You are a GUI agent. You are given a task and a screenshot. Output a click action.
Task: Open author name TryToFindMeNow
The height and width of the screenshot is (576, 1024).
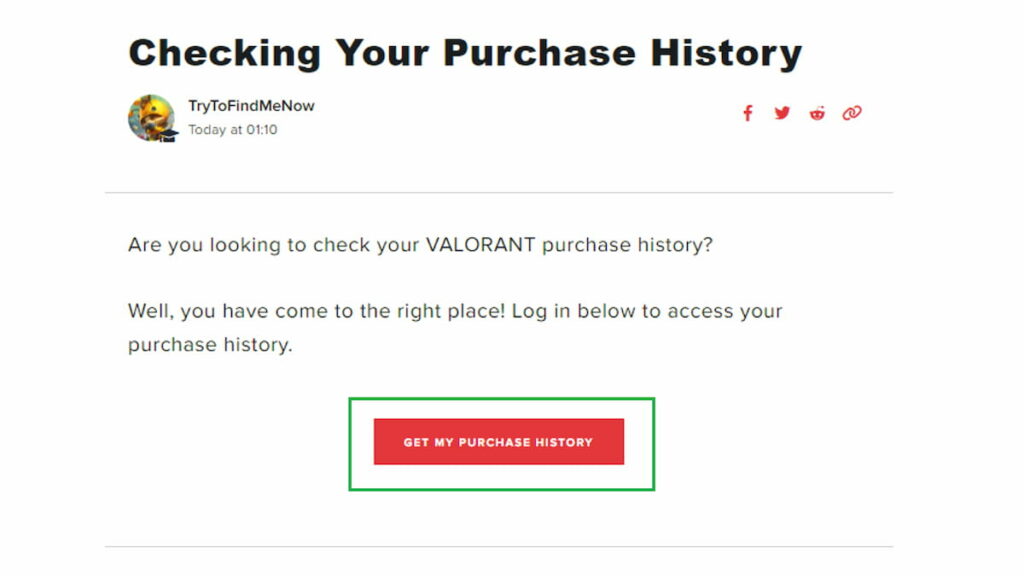point(251,106)
